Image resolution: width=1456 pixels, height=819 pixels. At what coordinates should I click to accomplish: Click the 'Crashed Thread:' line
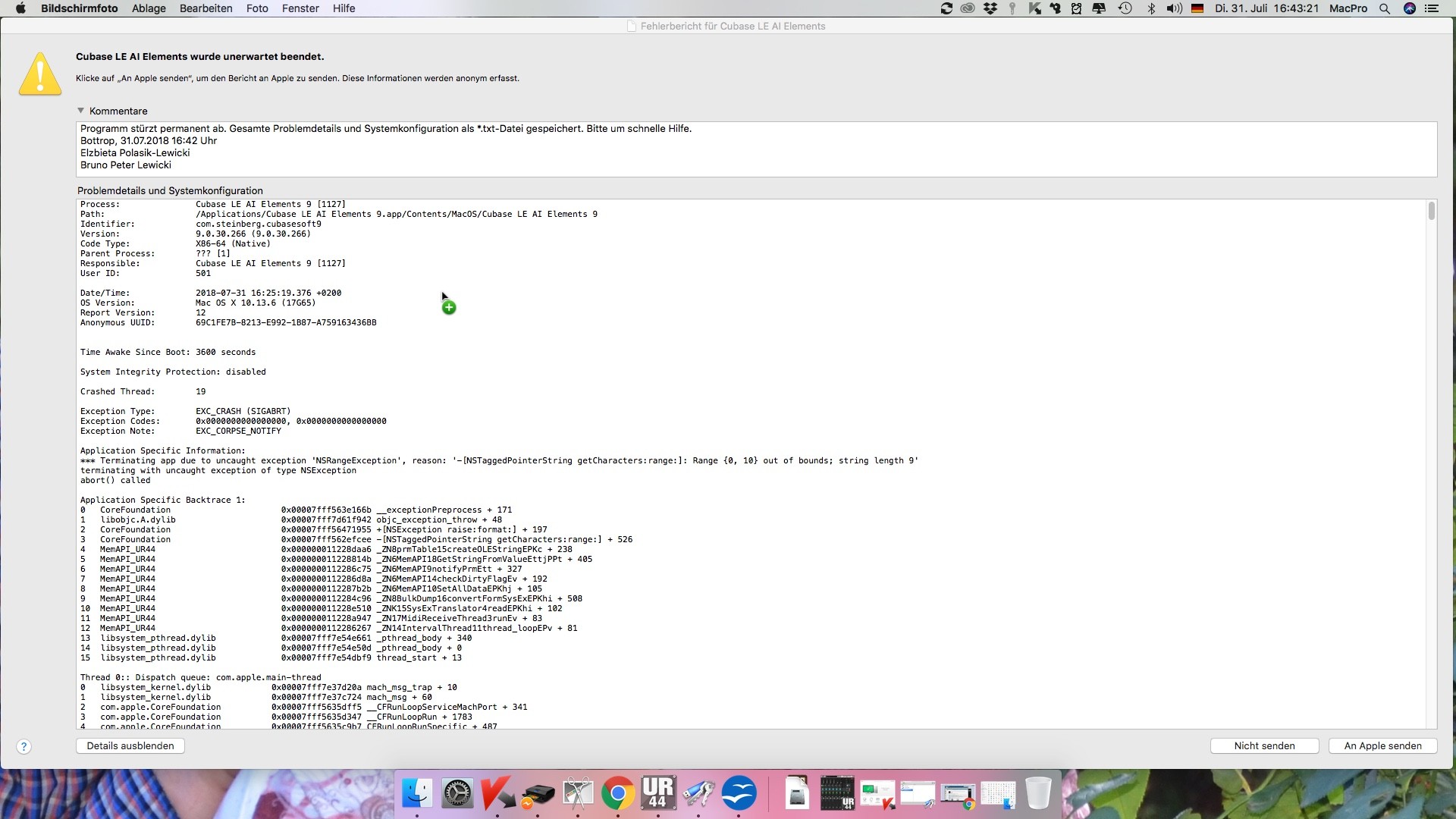pos(143,392)
